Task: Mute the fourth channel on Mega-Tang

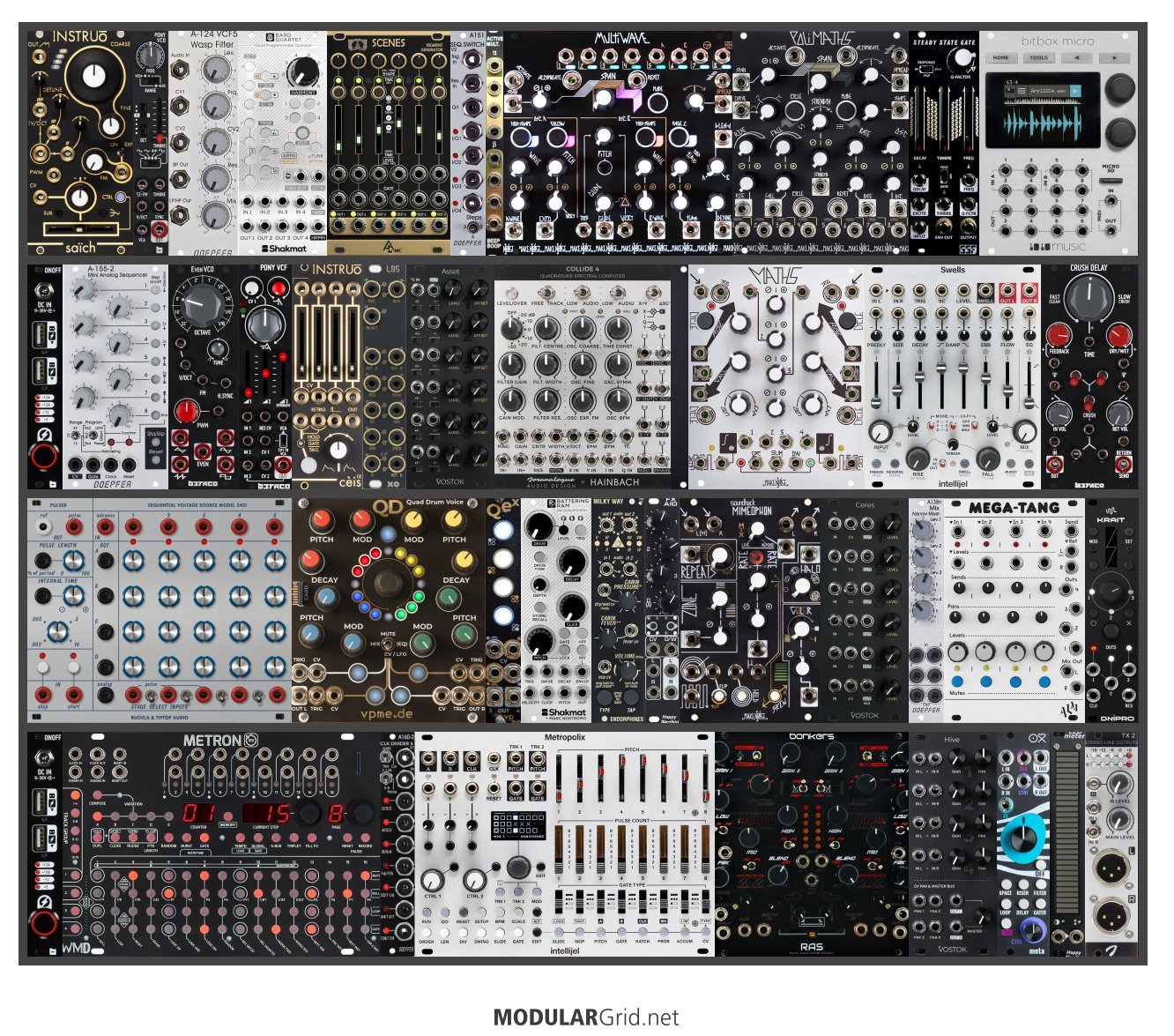Action: pos(1044,682)
